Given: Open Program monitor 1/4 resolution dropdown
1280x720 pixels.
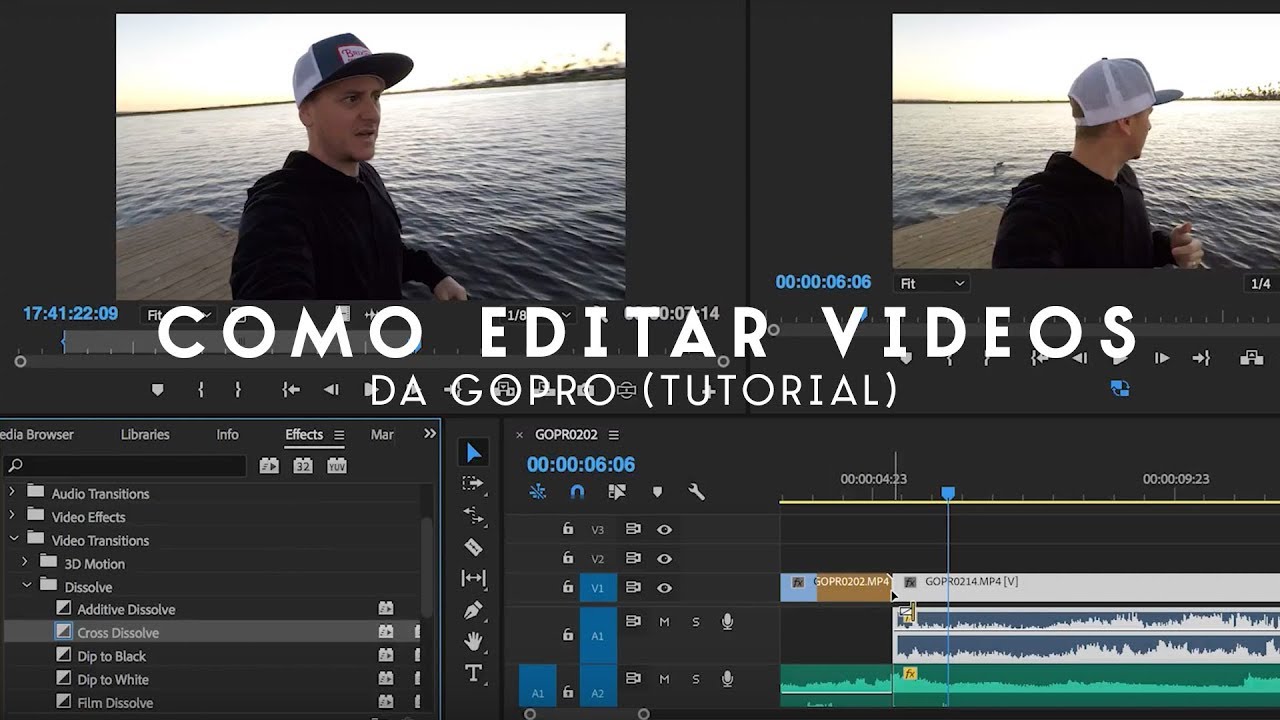Looking at the screenshot, I should click(1261, 284).
